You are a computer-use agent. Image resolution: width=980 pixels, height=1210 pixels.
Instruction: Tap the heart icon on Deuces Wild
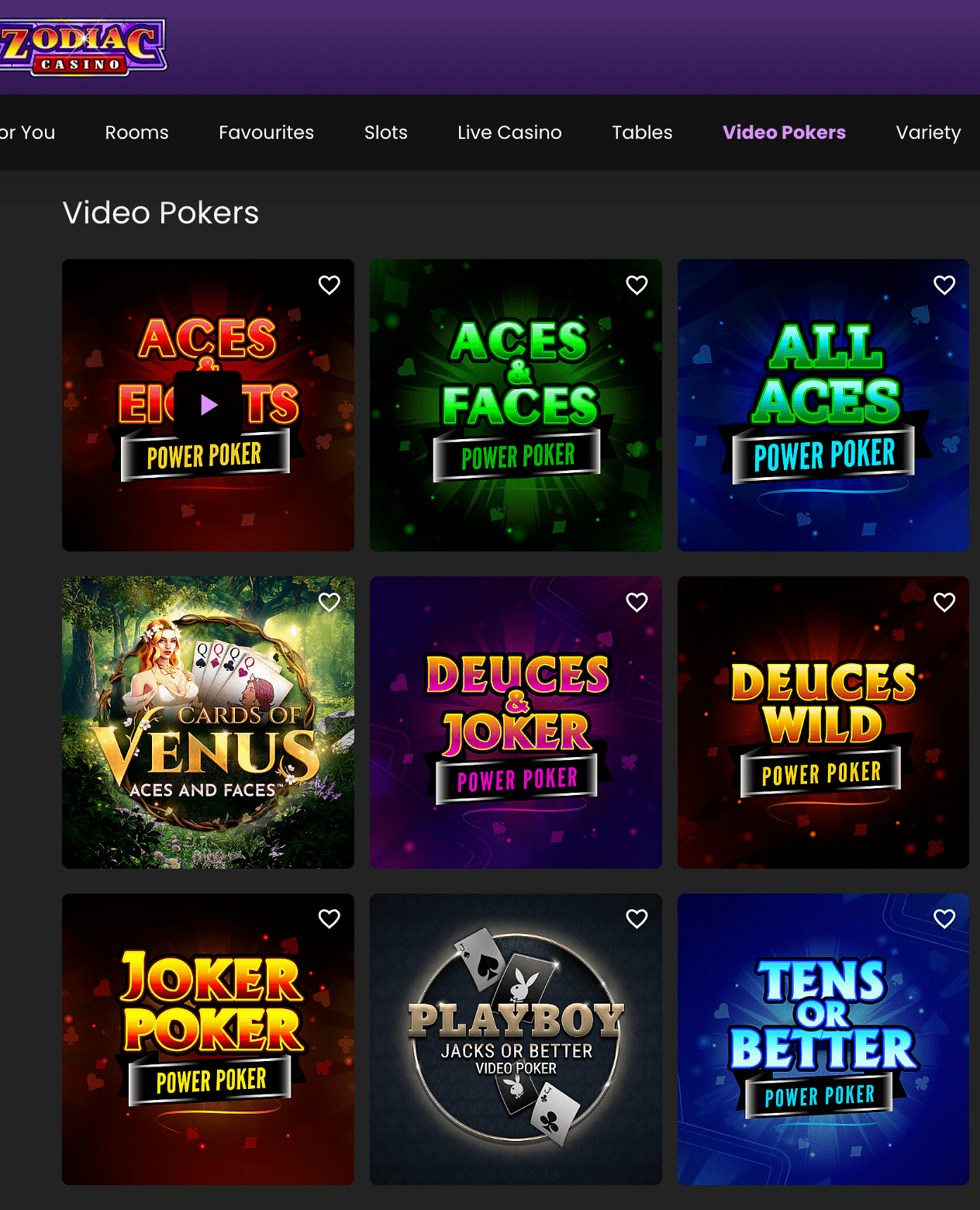[944, 602]
